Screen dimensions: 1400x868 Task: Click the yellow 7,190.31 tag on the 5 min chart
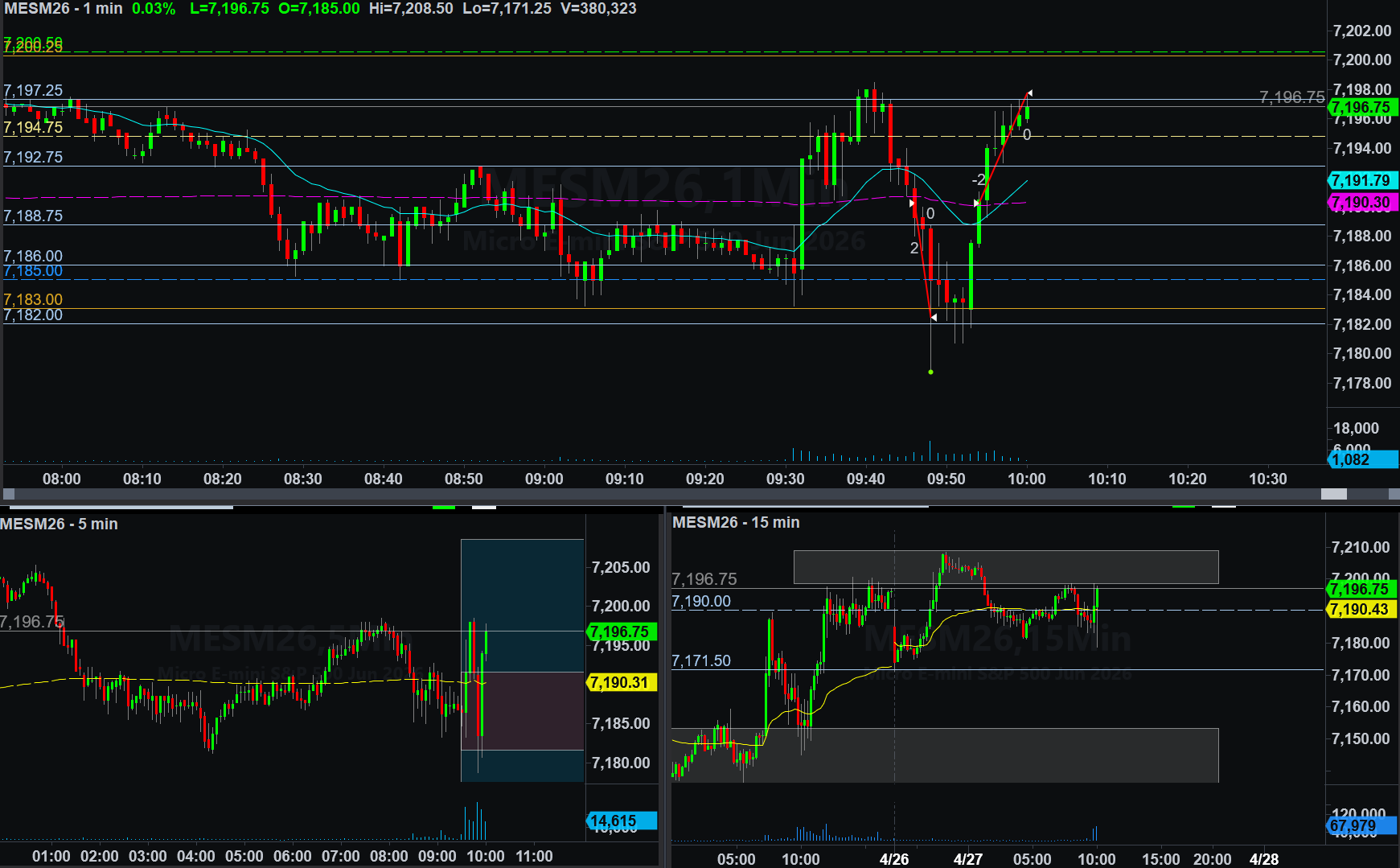tap(622, 683)
